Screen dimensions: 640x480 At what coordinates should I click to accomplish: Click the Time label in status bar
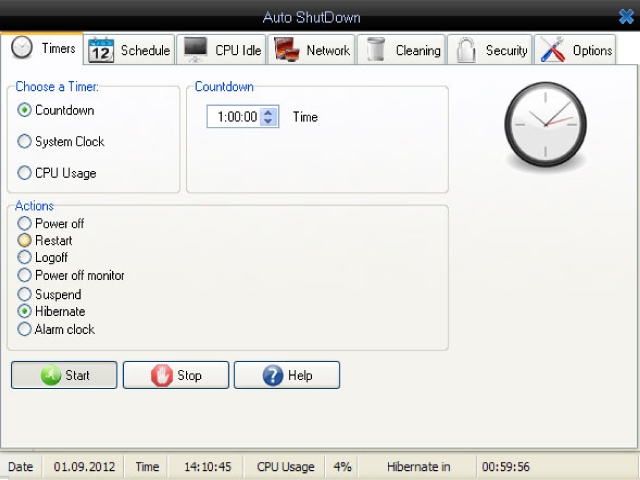(x=147, y=467)
